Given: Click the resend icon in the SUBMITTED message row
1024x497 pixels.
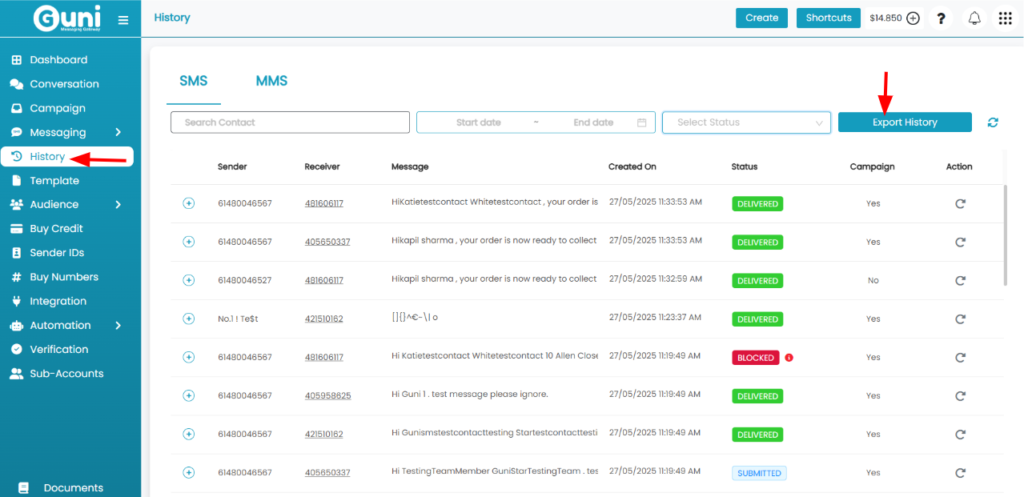Looking at the screenshot, I should (x=959, y=473).
